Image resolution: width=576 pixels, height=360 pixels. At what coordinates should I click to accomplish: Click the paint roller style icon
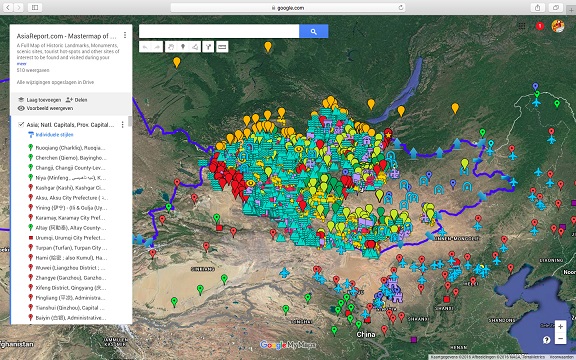coord(30,135)
